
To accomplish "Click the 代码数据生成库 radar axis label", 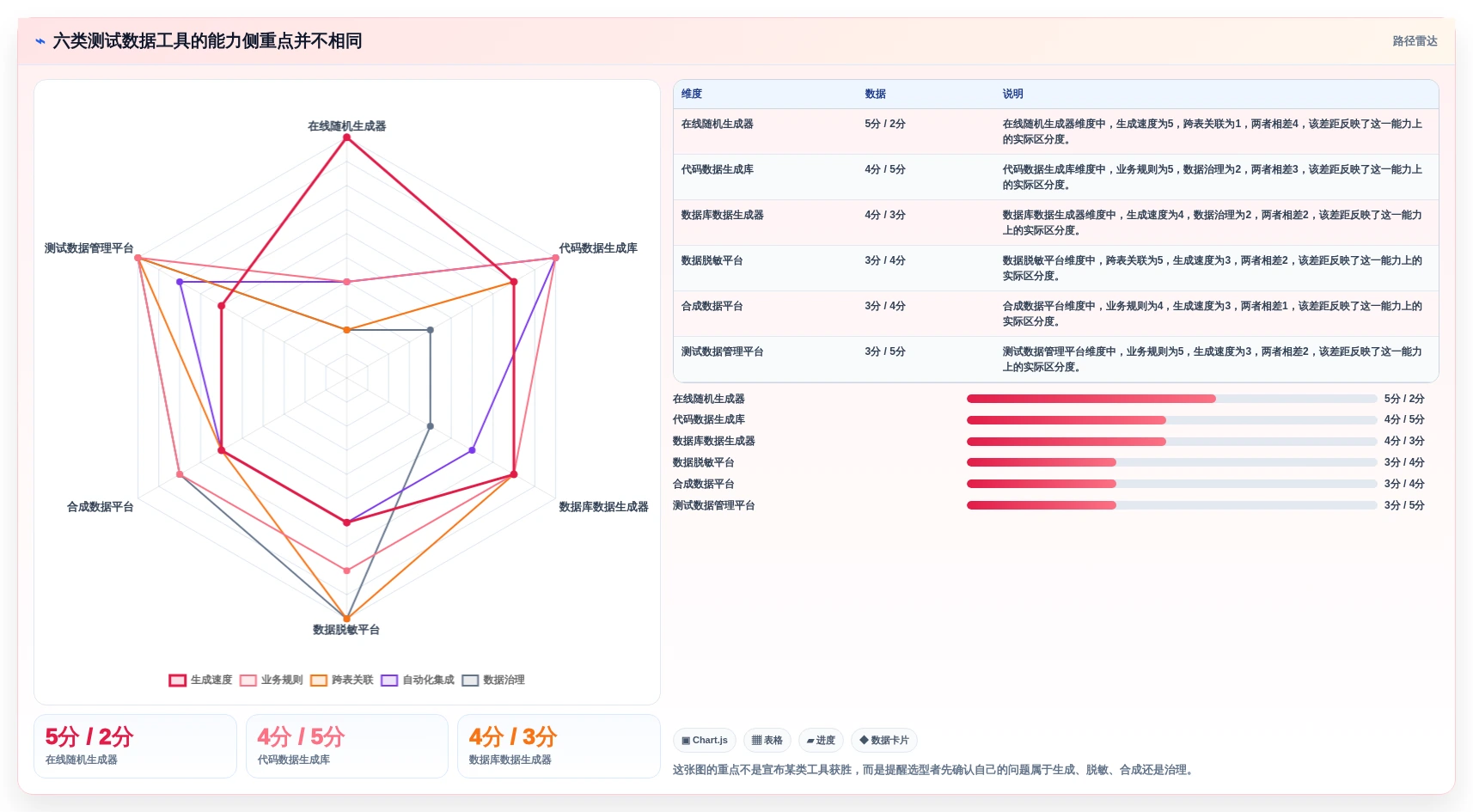I will [598, 248].
